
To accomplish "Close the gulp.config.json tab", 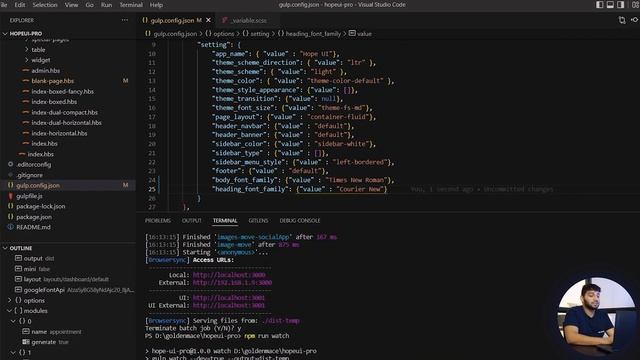I will pos(209,20).
